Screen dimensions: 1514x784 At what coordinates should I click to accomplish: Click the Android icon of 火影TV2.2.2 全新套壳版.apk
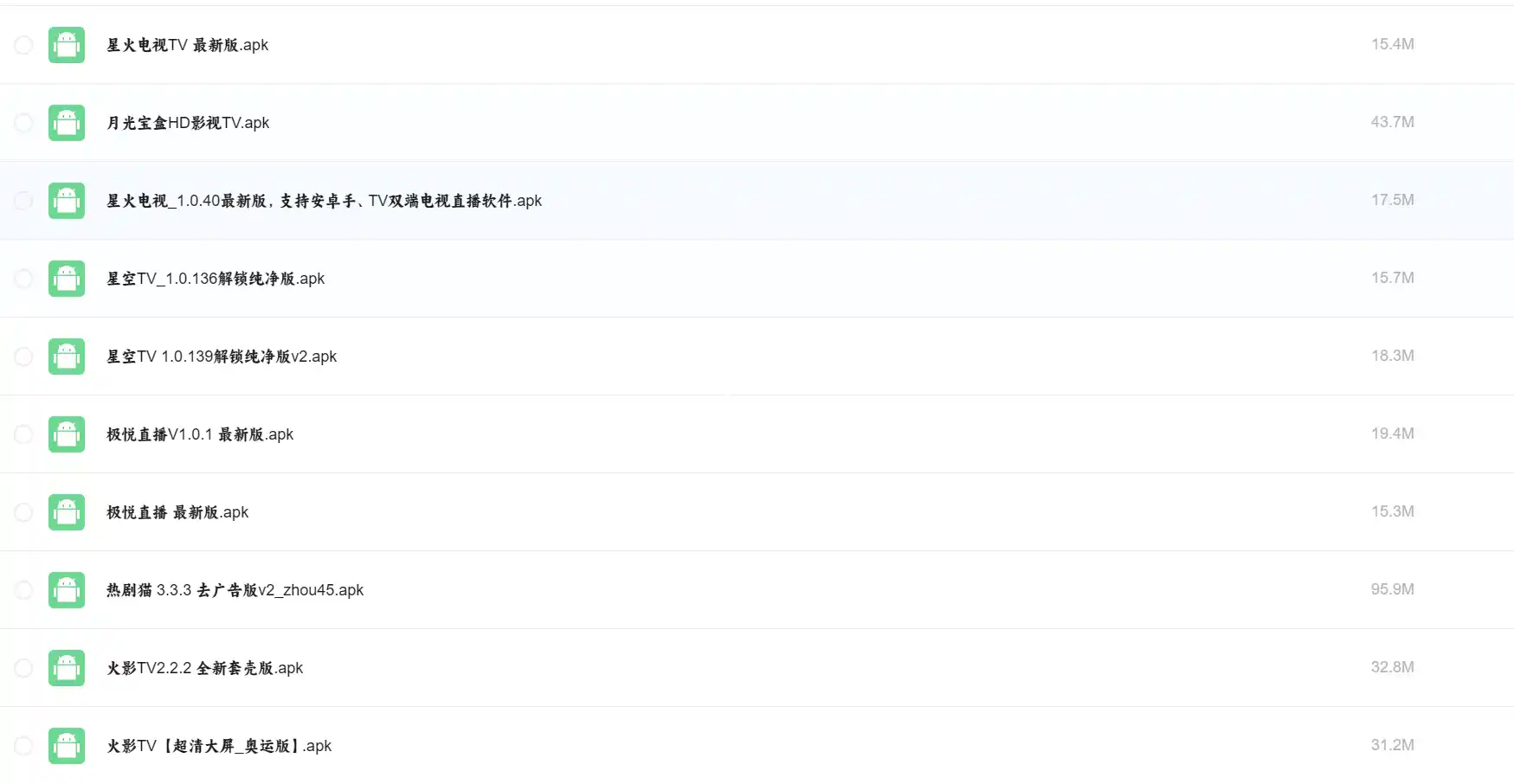[67, 668]
